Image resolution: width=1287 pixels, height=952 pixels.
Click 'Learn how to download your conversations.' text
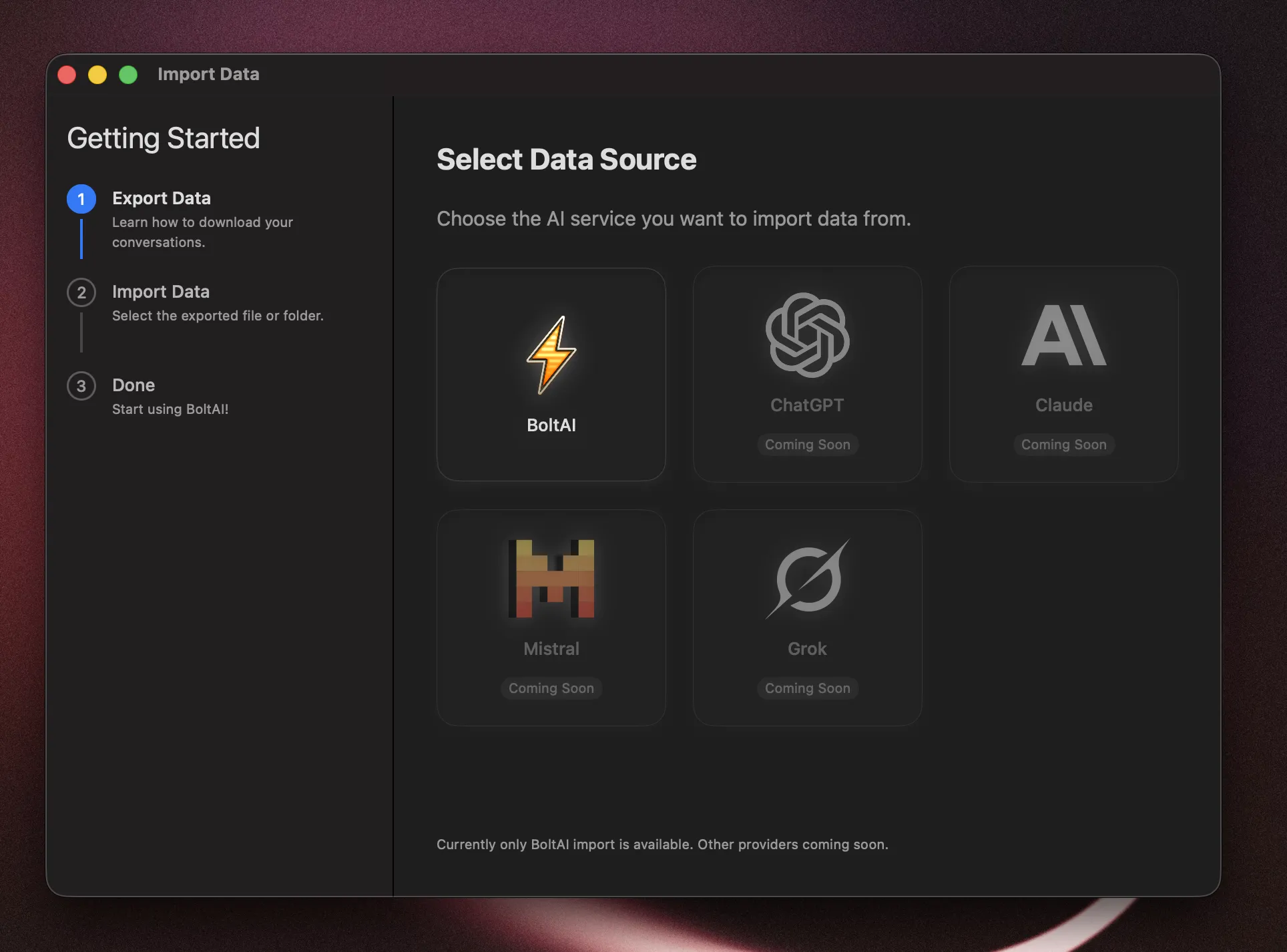point(202,232)
